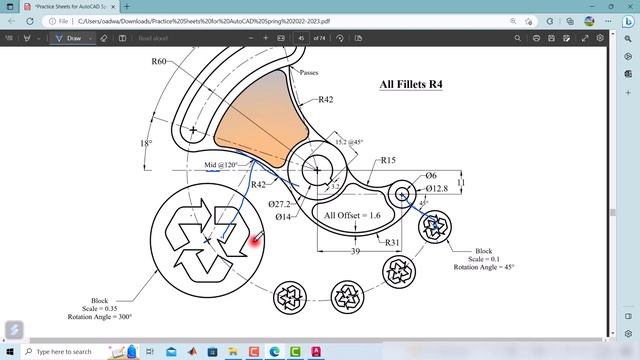Click the address bar file path

click(204, 21)
